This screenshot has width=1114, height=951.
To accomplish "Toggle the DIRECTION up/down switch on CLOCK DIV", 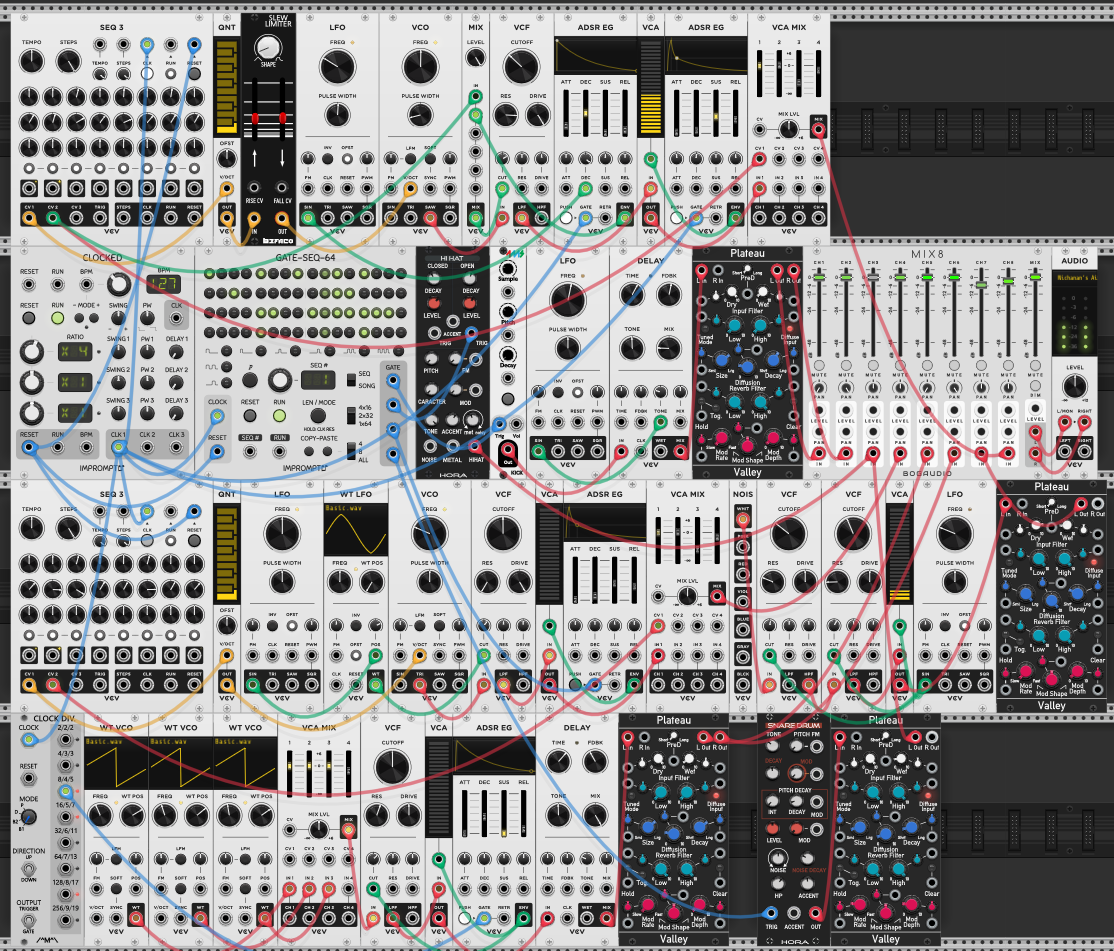I will [x=28, y=868].
